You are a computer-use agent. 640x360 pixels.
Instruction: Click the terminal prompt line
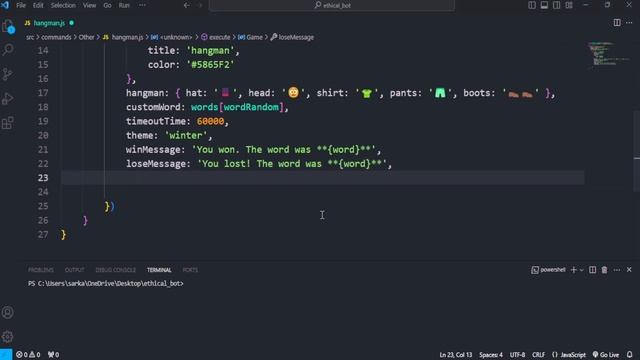(106, 283)
